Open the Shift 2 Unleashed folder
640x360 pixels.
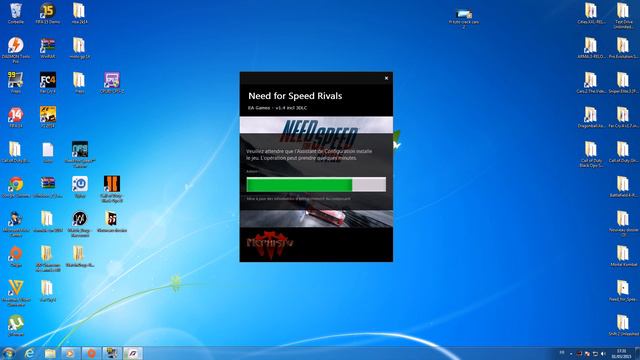(623, 326)
